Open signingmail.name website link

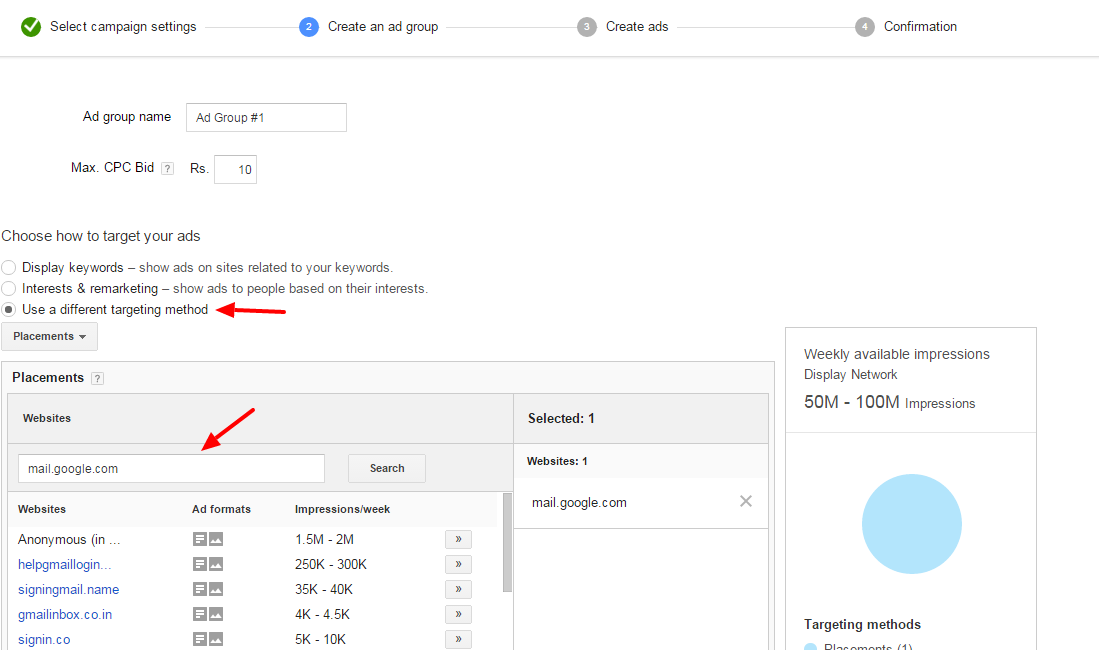tap(69, 590)
